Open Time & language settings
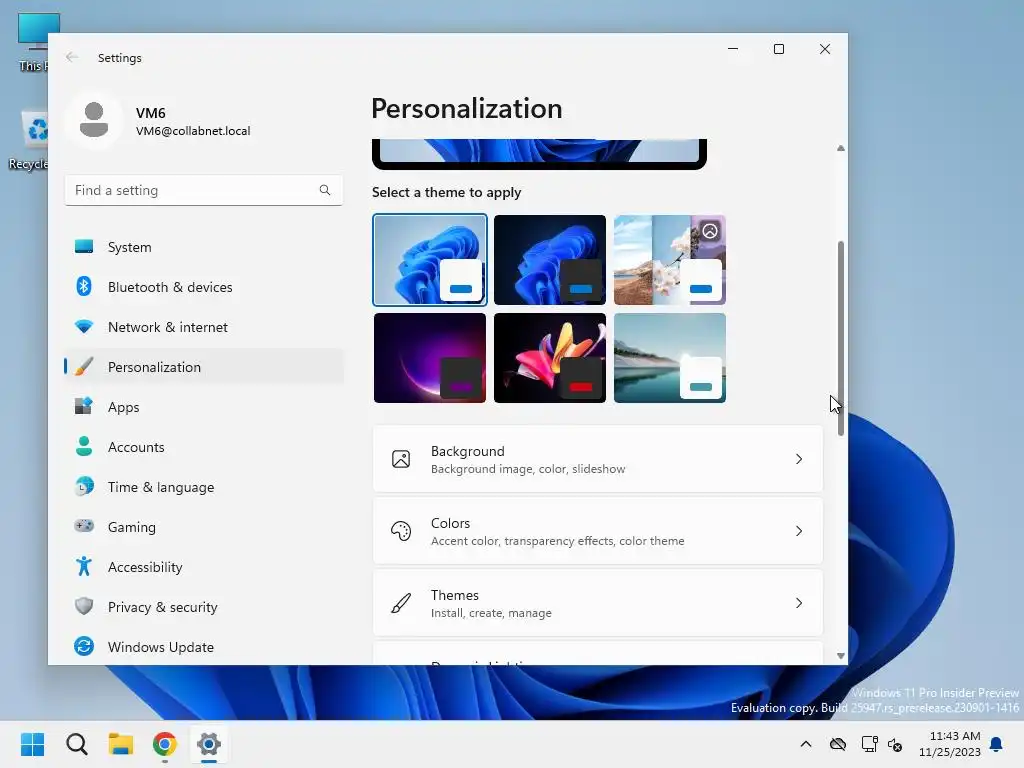The height and width of the screenshot is (768, 1024). [x=204, y=487]
